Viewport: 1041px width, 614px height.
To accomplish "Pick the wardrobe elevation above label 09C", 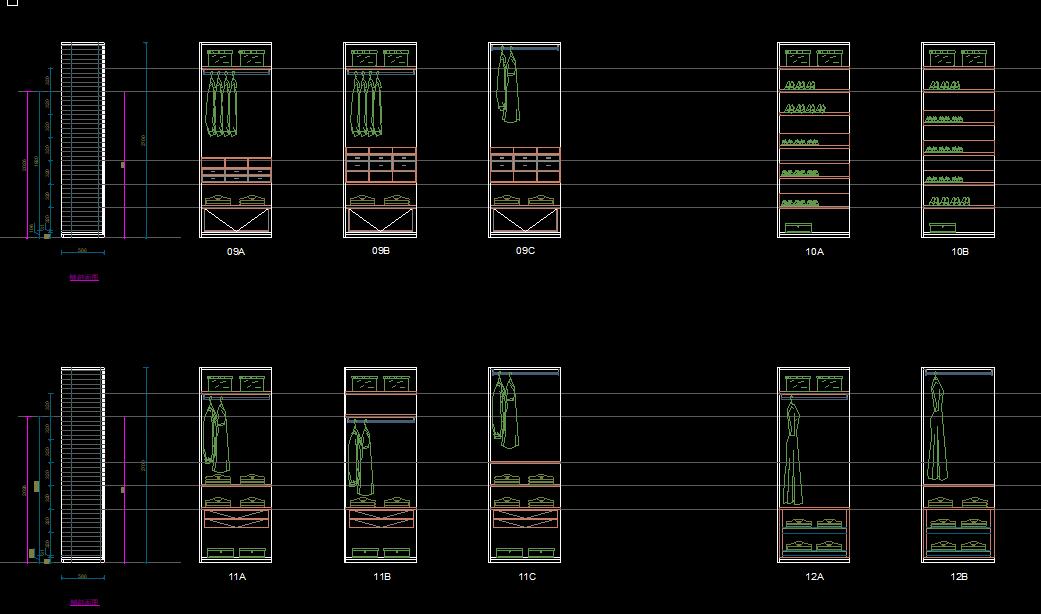I will [524, 140].
